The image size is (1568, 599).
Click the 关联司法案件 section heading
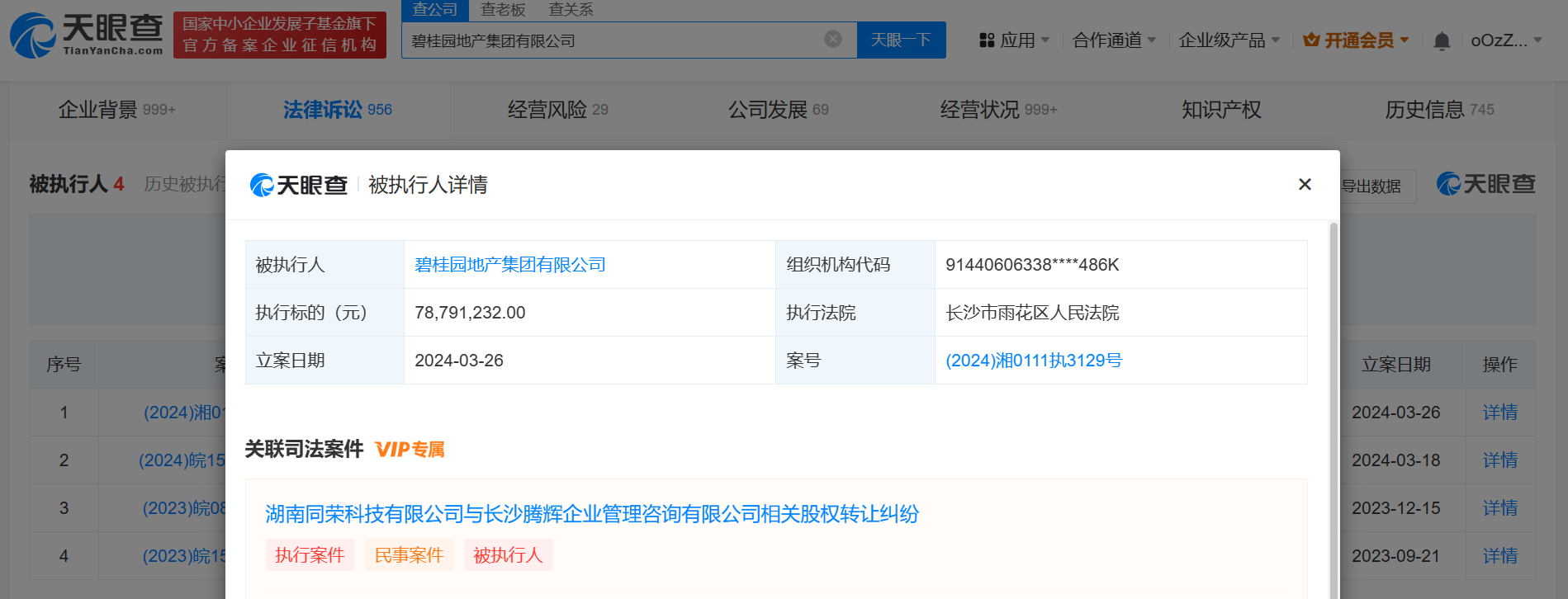click(x=304, y=449)
